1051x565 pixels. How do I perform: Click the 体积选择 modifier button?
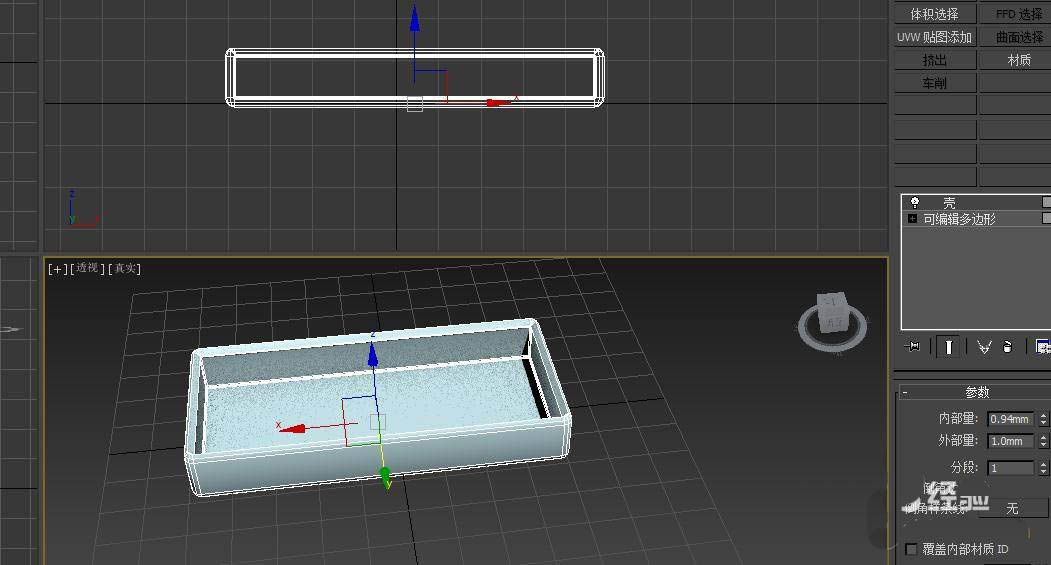tap(934, 14)
